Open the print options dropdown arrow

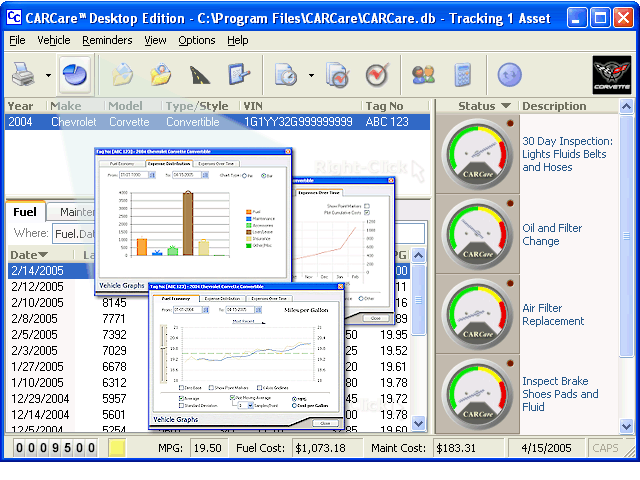point(48,75)
